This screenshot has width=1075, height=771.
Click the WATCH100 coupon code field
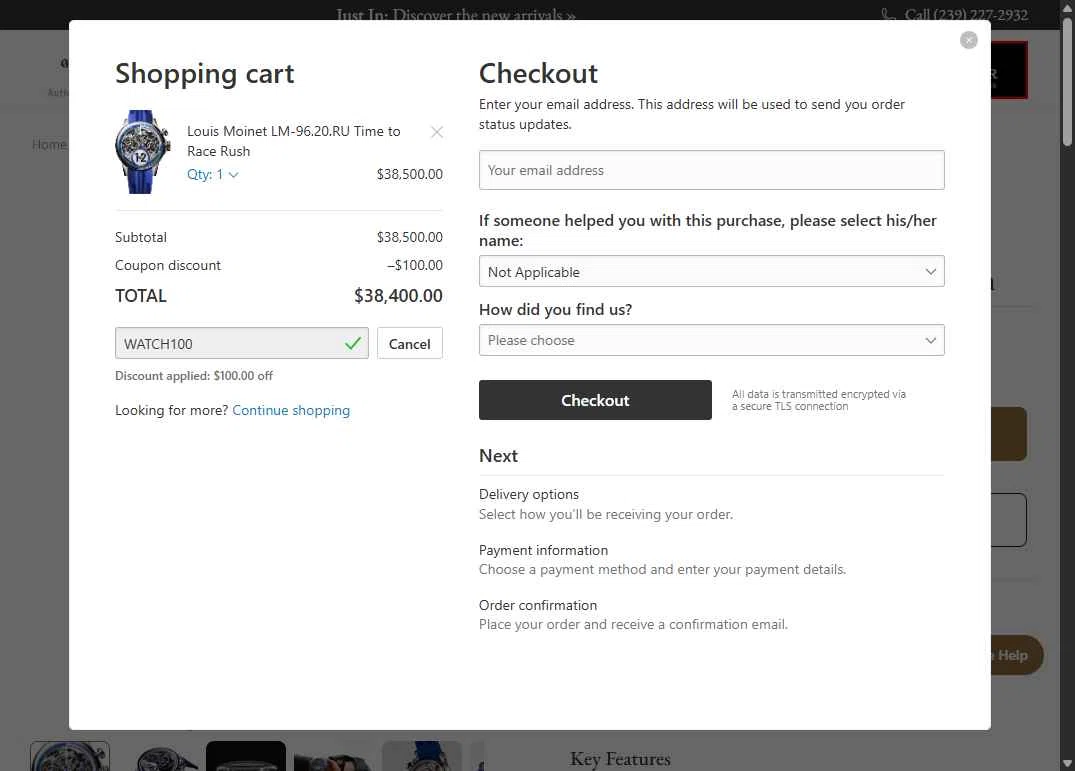[x=241, y=343]
